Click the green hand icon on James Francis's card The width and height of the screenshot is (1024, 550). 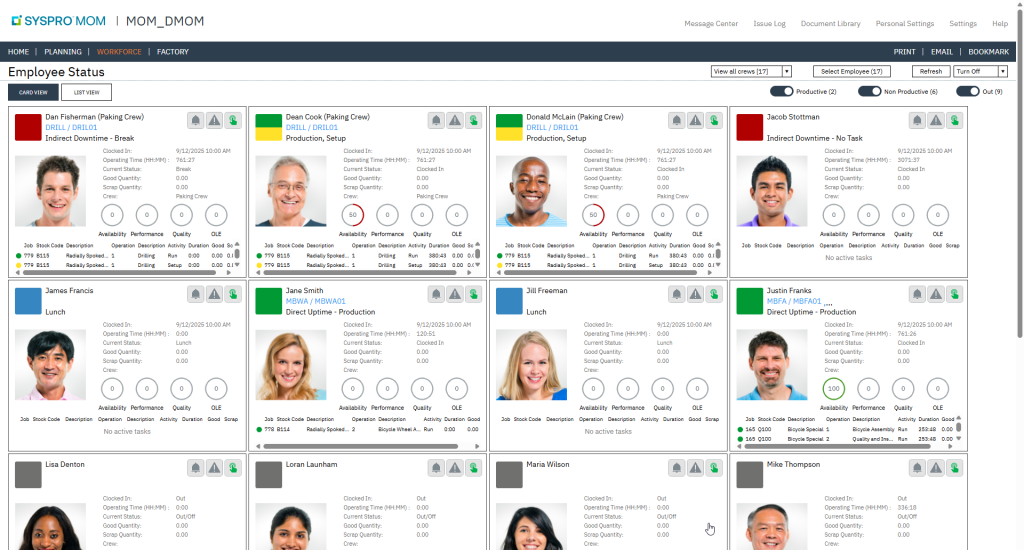coord(233,294)
